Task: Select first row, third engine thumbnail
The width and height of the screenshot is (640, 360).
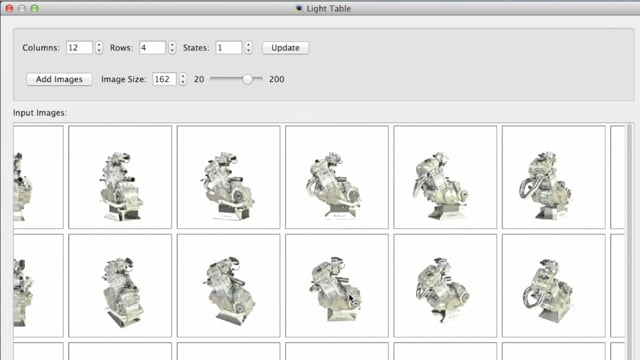Action: [x=229, y=177]
